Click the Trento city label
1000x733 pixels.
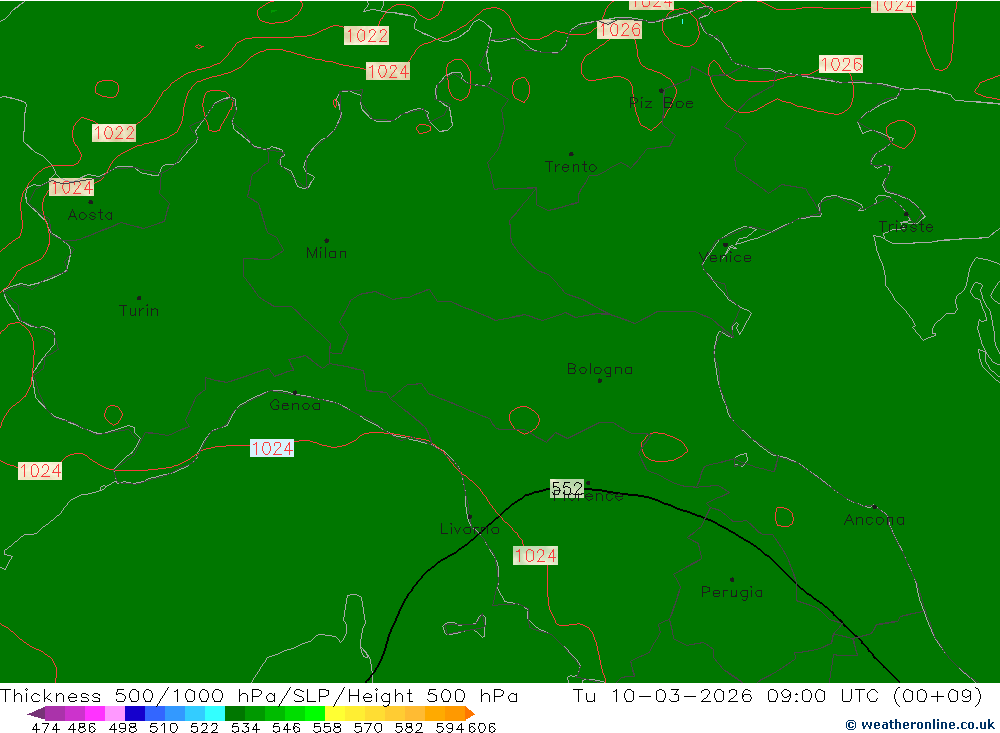click(571, 167)
